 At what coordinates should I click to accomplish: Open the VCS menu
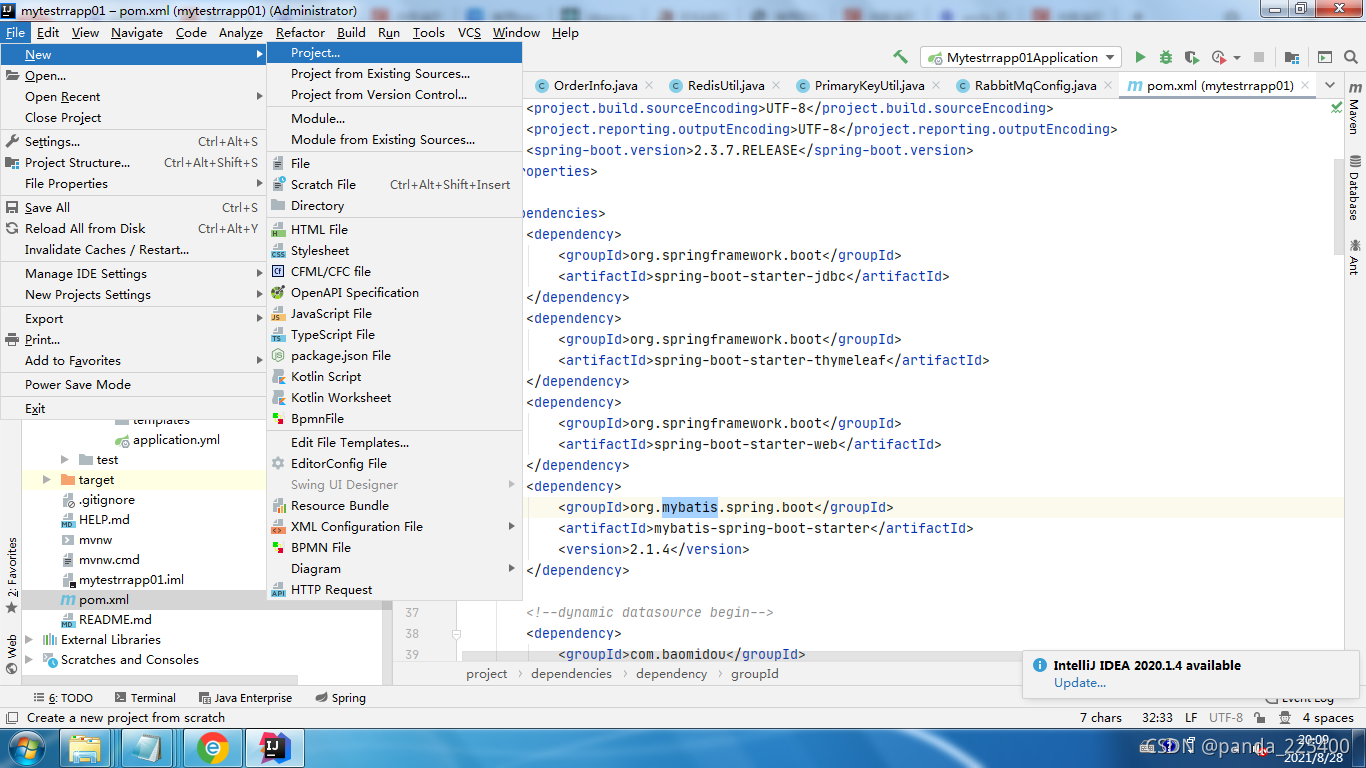(x=469, y=32)
